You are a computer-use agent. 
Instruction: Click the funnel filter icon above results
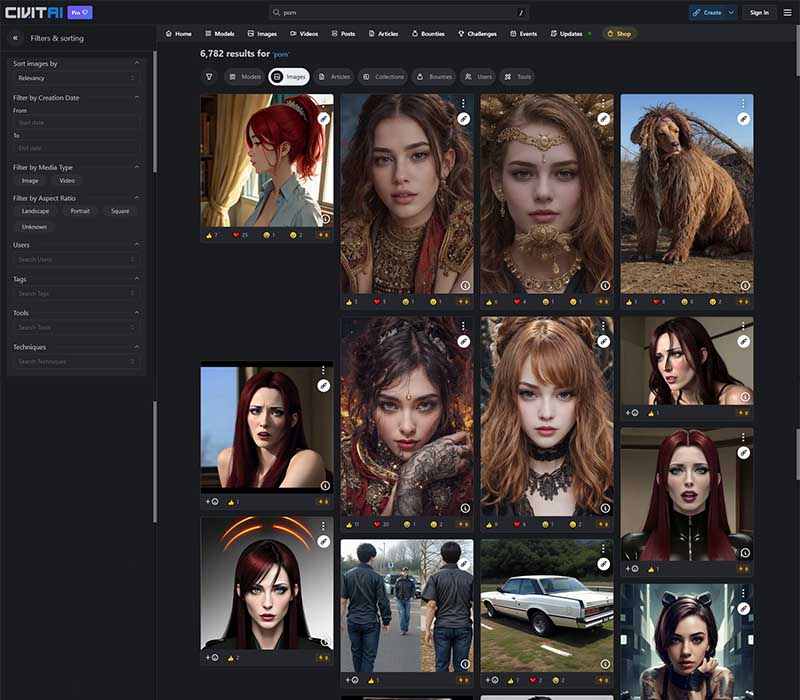click(209, 77)
